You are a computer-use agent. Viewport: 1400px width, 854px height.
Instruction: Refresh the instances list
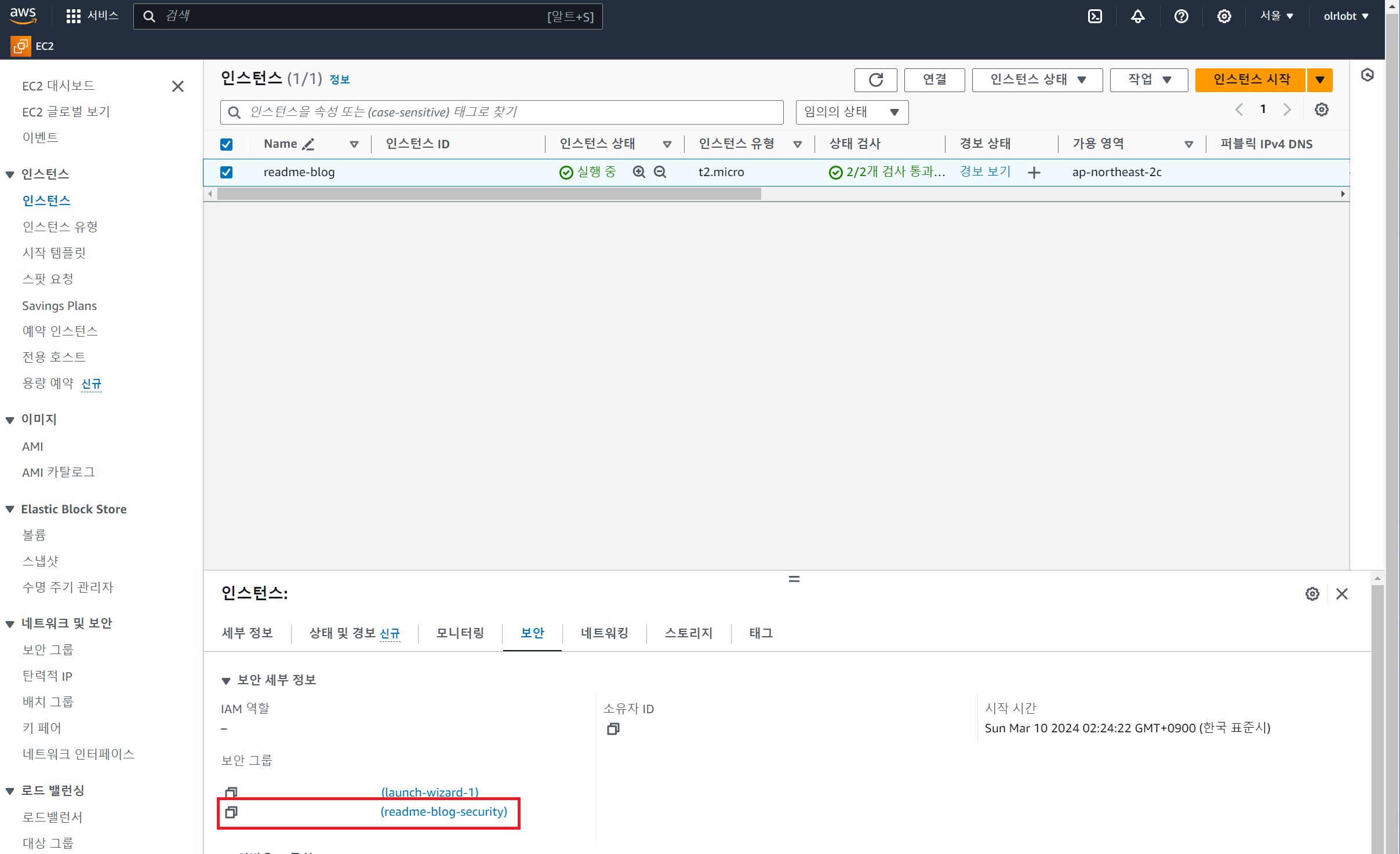pos(875,80)
